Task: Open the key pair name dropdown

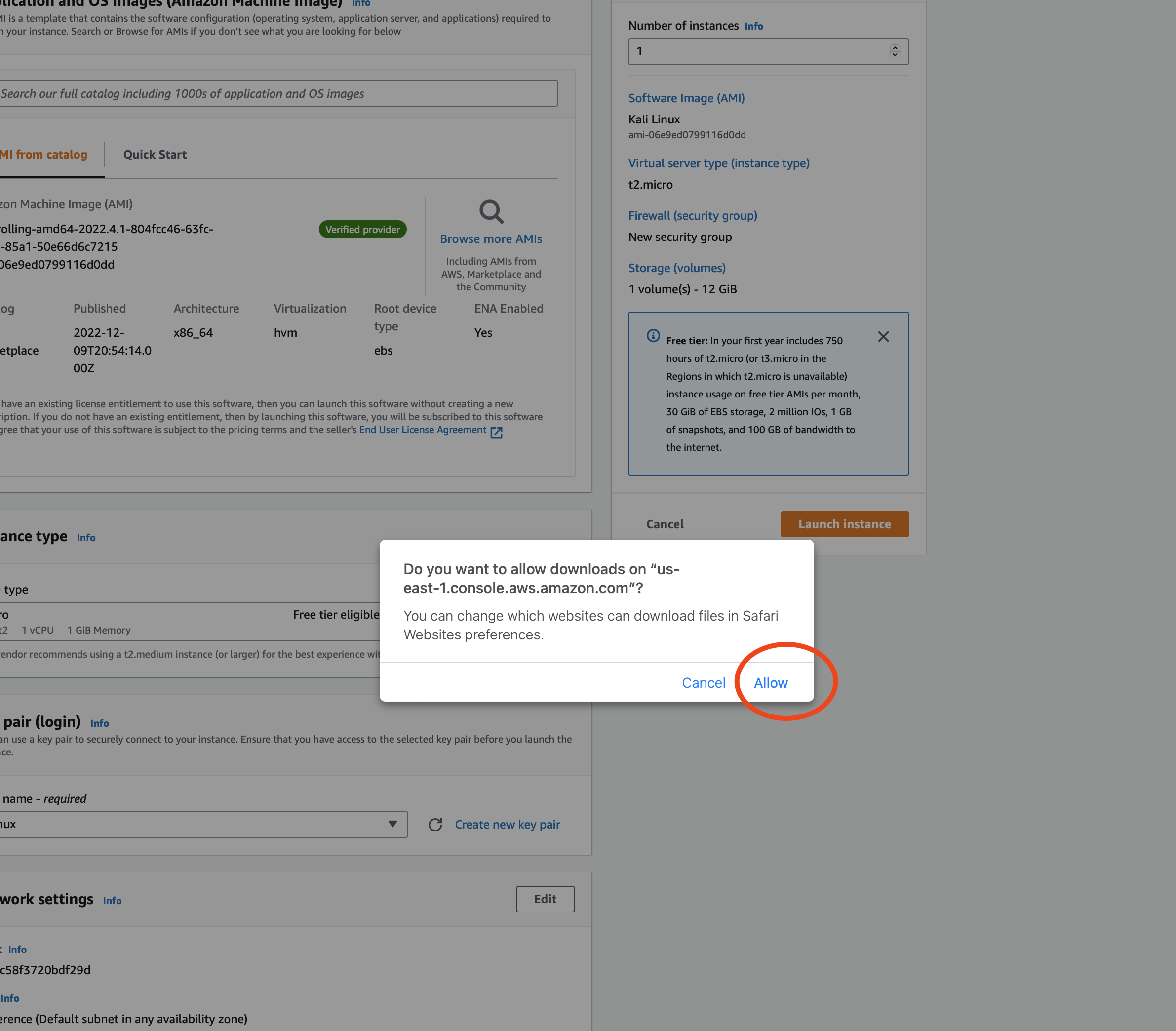Action: click(393, 824)
